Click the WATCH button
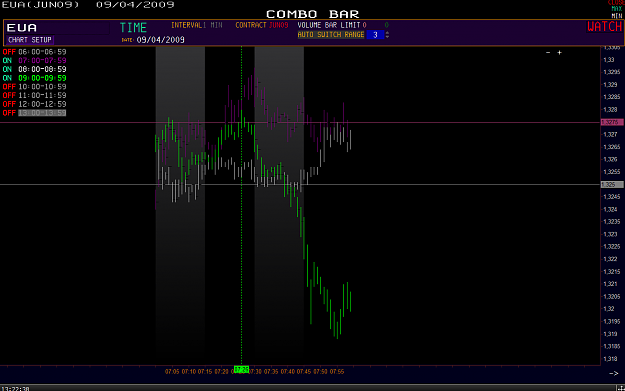Image resolution: width=625 pixels, height=391 pixels. [x=604, y=27]
